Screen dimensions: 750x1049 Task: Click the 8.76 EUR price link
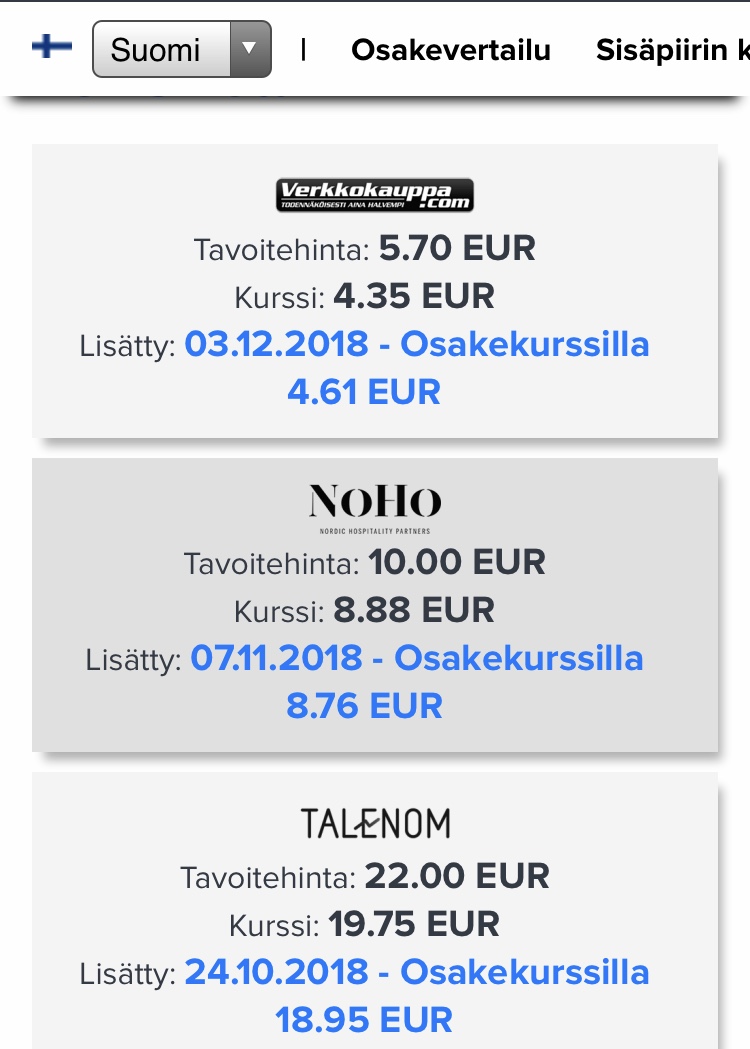pyautogui.click(x=364, y=705)
